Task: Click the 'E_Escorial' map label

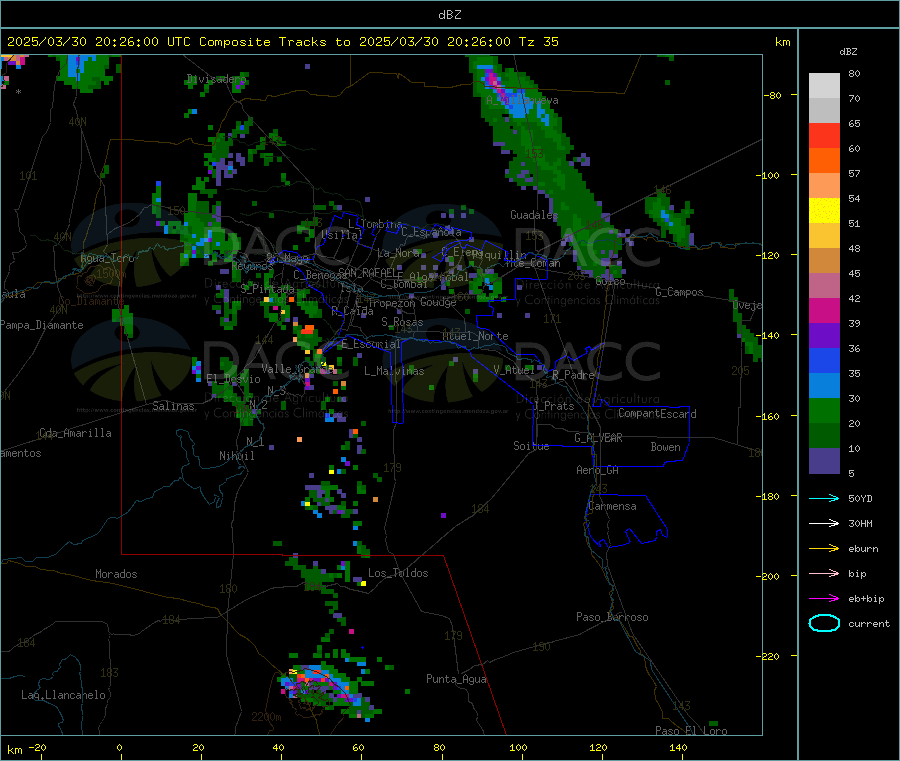Action: [x=370, y=344]
